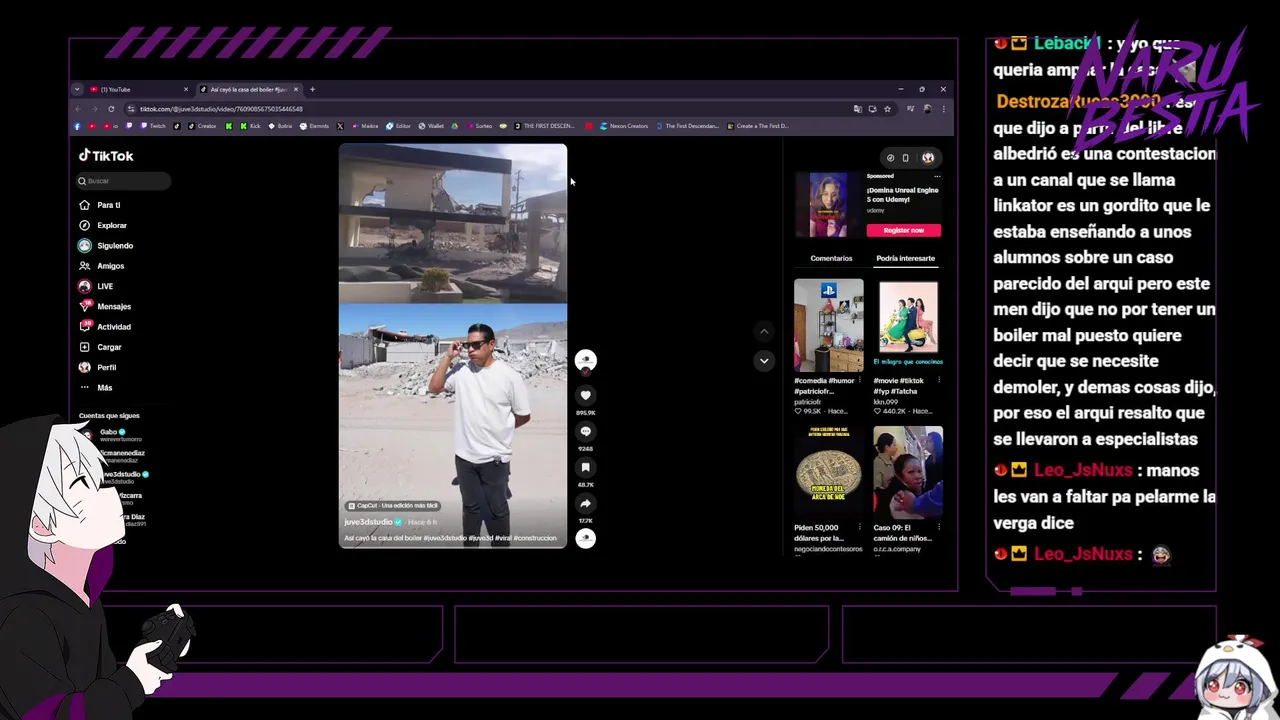1280x720 pixels.
Task: Go to next video with down chevron
Action: pyautogui.click(x=764, y=361)
